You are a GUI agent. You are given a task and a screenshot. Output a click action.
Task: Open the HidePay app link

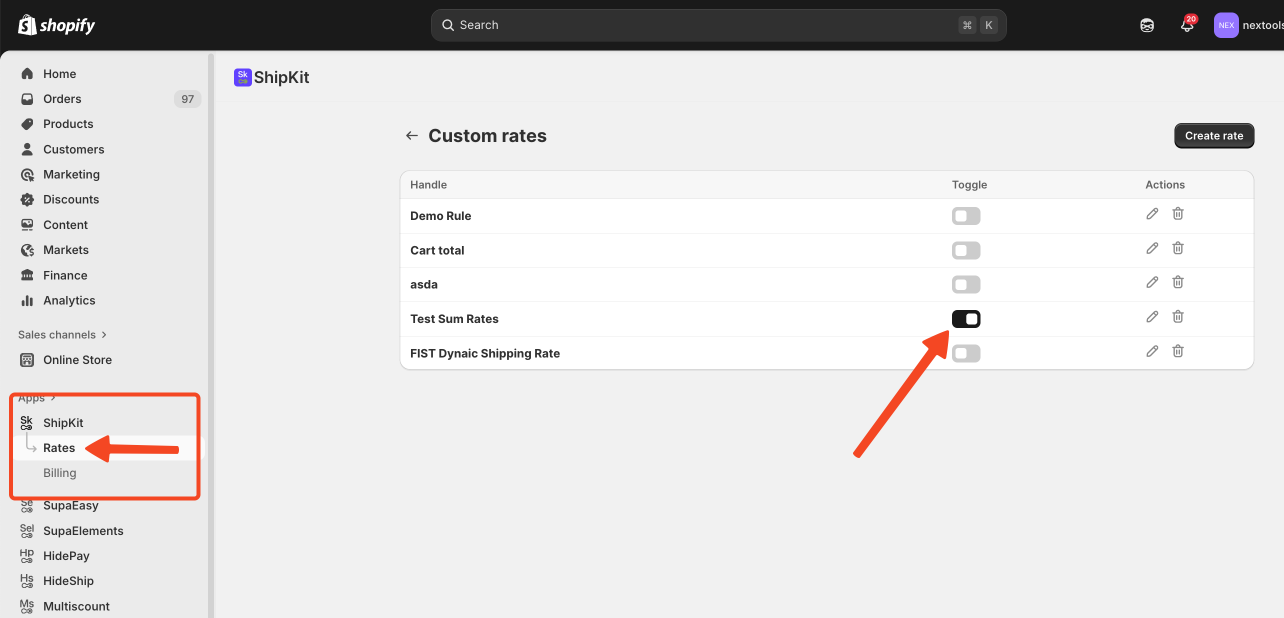[x=66, y=556]
